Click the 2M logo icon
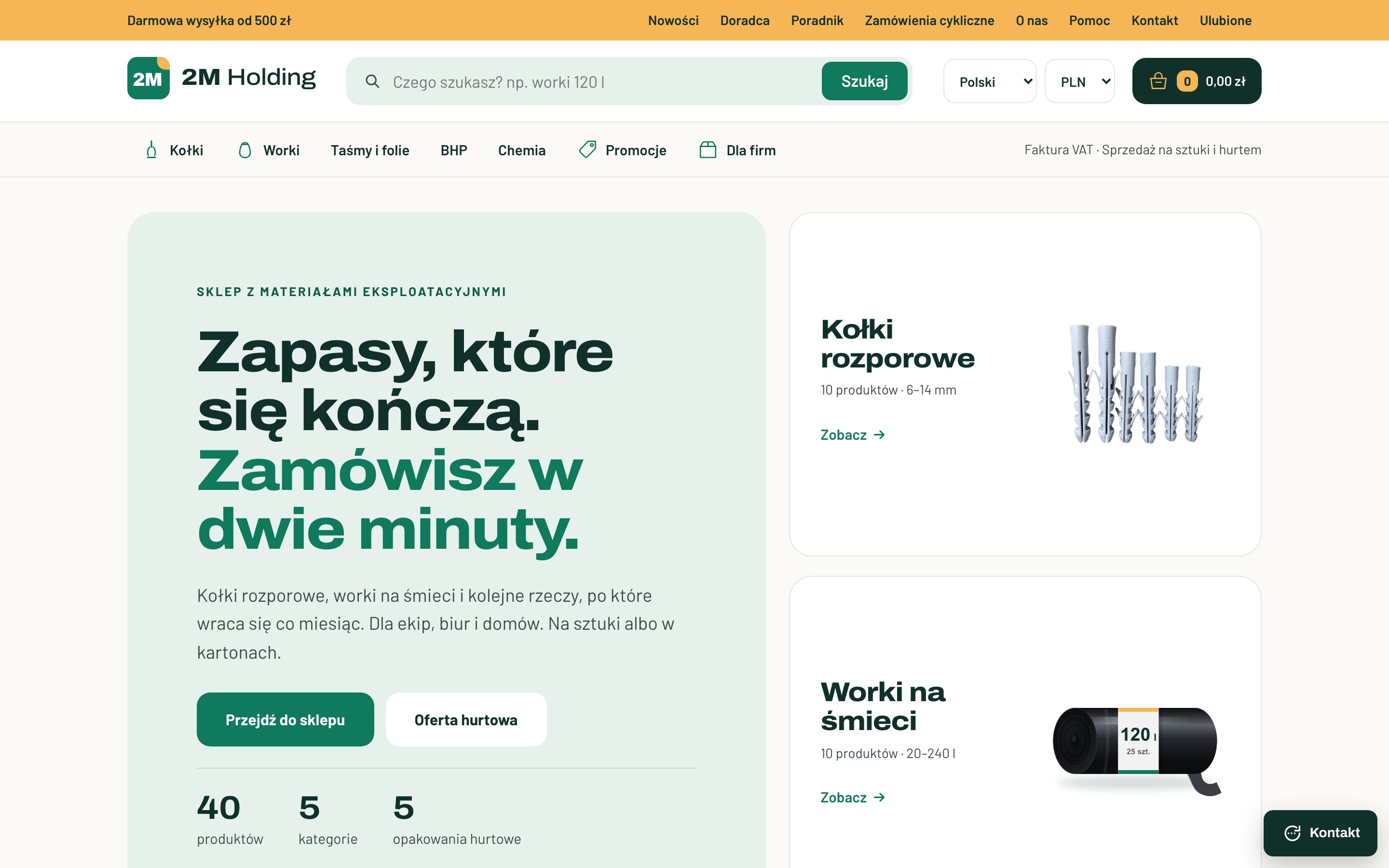The height and width of the screenshot is (868, 1389). pyautogui.click(x=148, y=78)
